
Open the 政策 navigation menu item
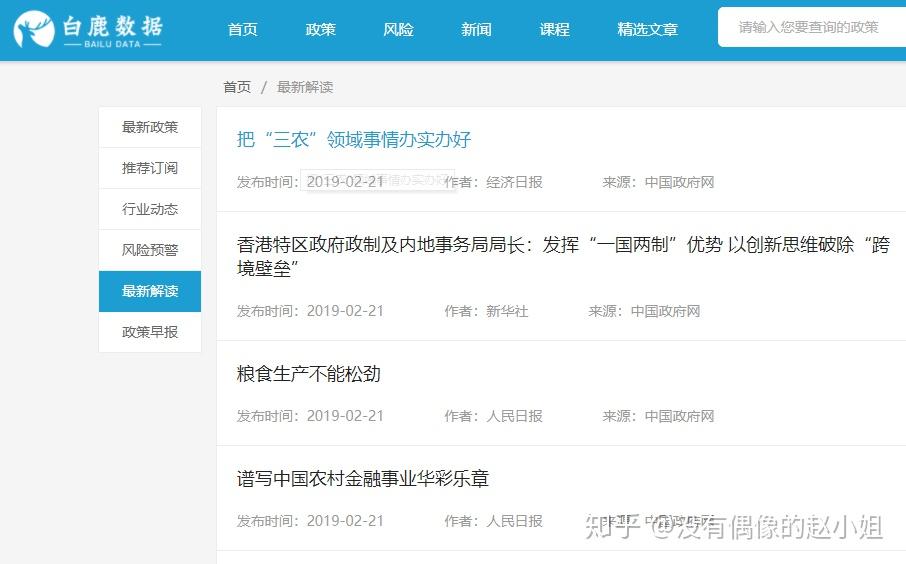(x=321, y=29)
